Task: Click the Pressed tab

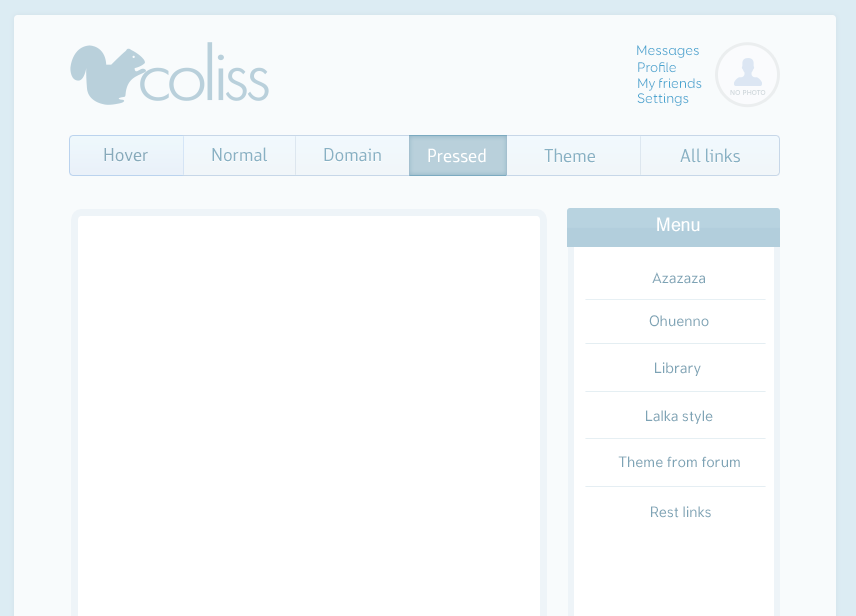Action: coord(457,156)
